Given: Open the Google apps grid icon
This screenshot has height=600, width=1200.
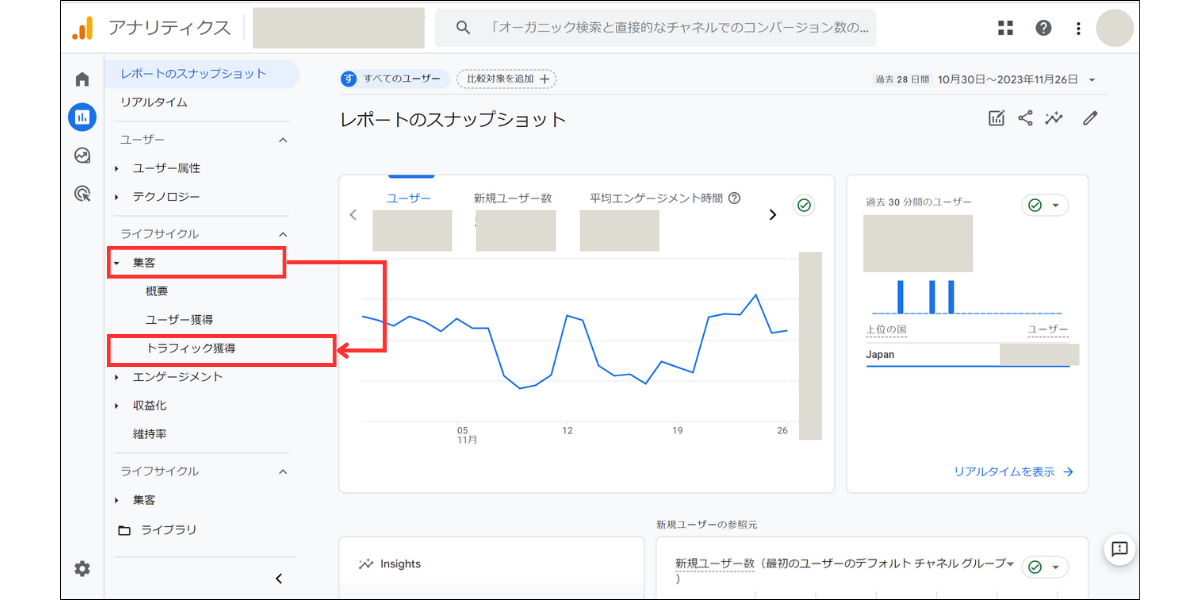Looking at the screenshot, I should pos(1006,28).
